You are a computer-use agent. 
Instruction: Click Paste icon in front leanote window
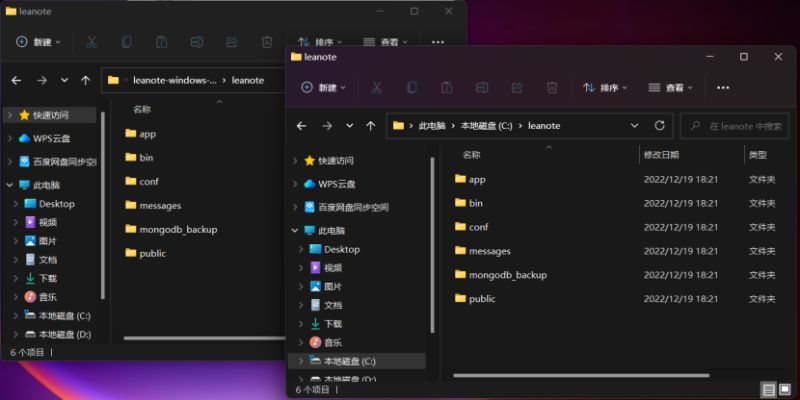pyautogui.click(x=446, y=88)
